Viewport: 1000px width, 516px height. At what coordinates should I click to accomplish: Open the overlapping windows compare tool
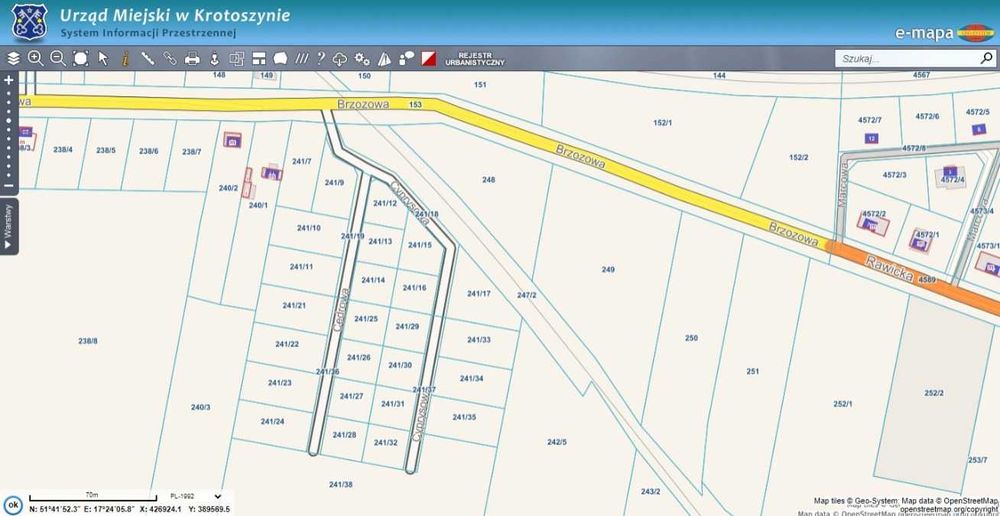click(x=237, y=59)
